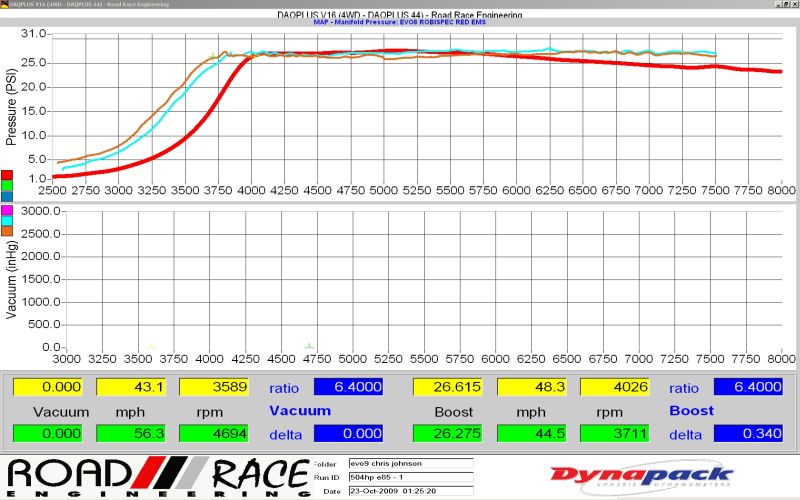The image size is (800, 500).
Task: Click the magenta trace color swatch
Action: [x=7, y=210]
